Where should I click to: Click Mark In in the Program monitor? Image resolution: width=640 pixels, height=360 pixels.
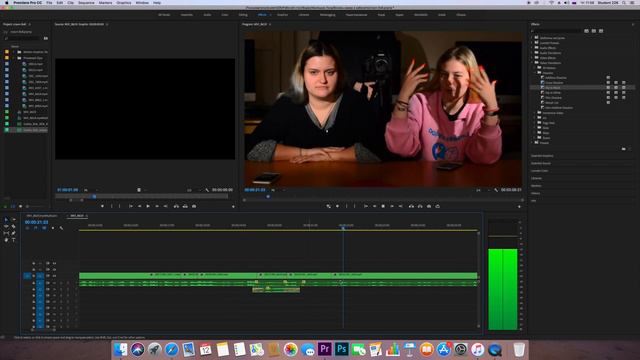[x=347, y=206]
